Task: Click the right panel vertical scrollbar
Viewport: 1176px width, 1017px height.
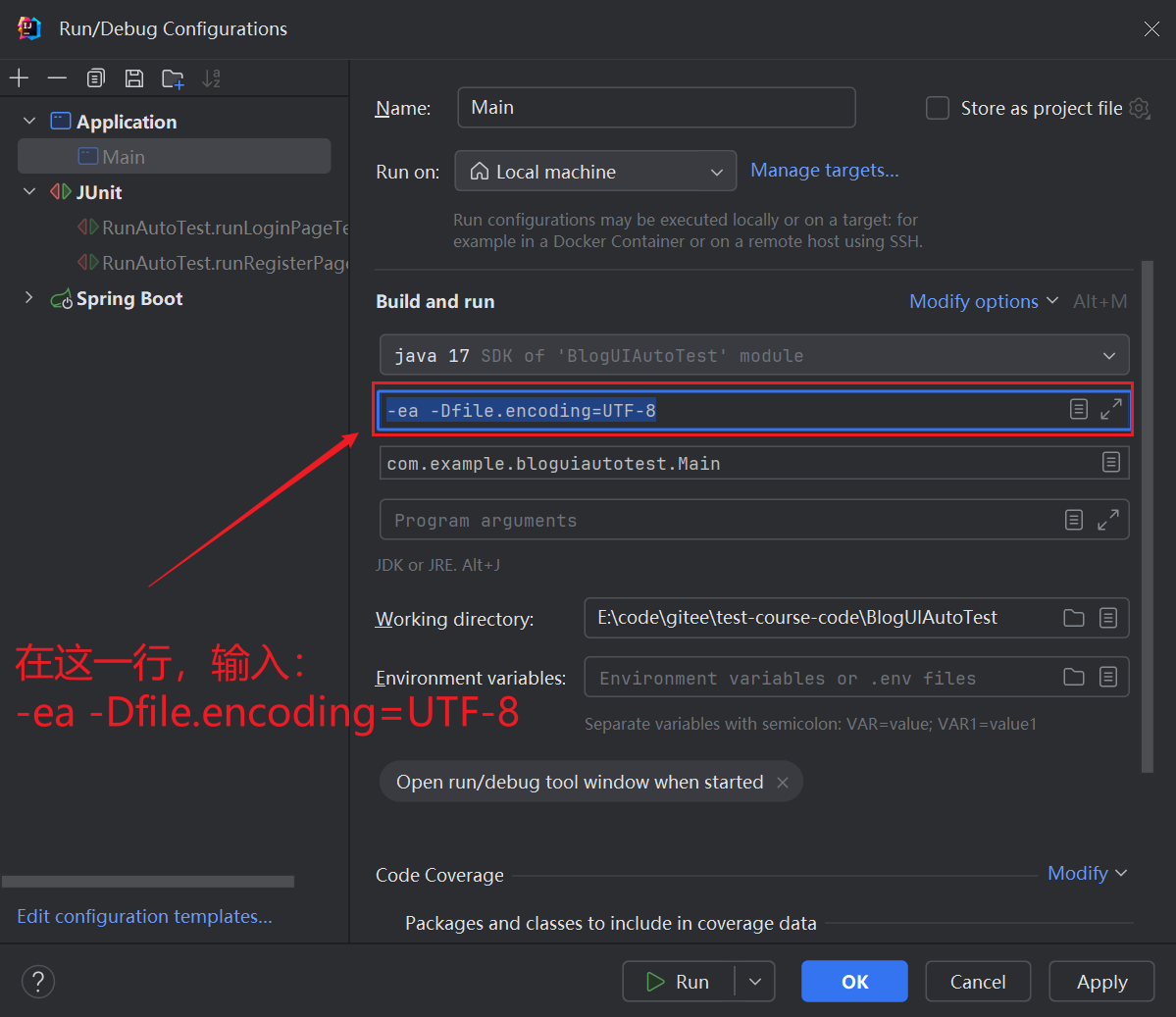Action: click(1147, 516)
